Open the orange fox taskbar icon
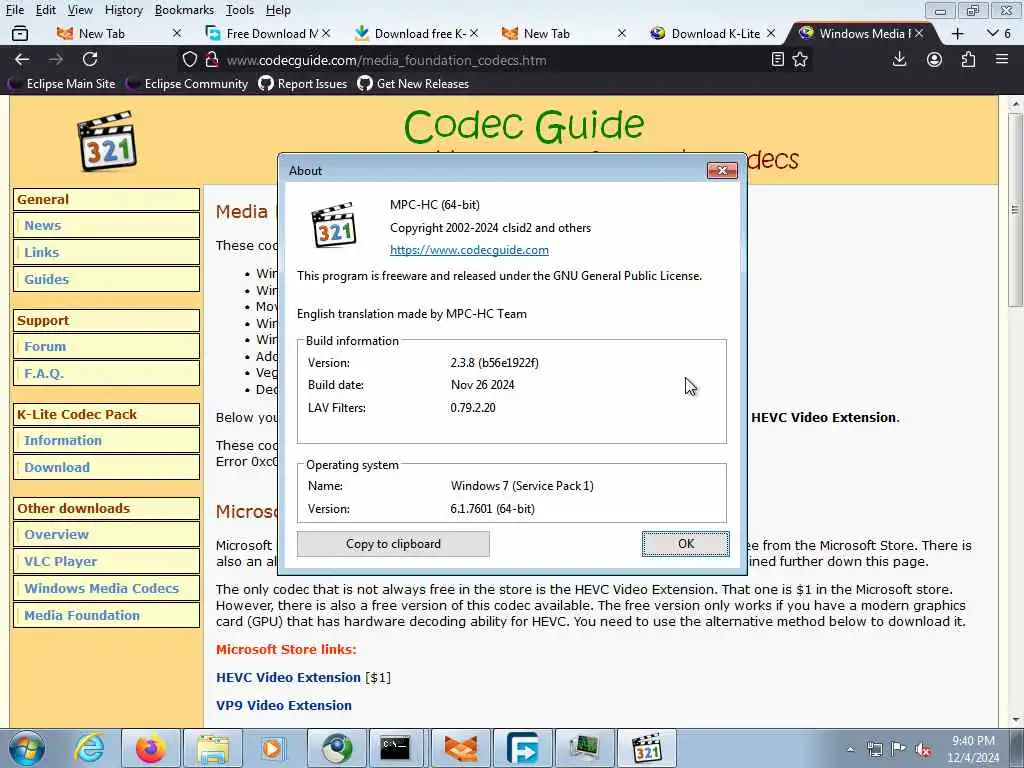 [x=460, y=748]
